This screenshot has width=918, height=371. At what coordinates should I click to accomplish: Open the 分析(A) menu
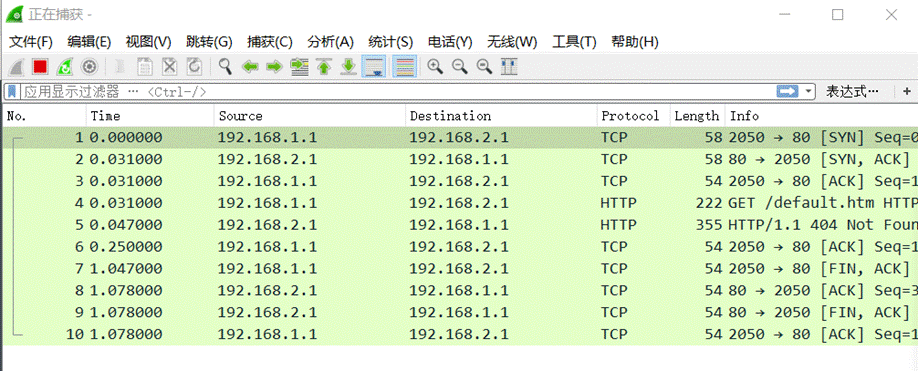pyautogui.click(x=330, y=42)
